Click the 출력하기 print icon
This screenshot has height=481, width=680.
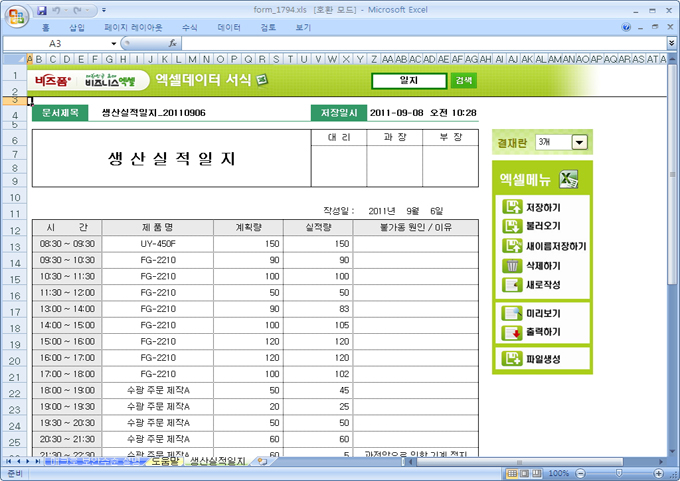512,332
